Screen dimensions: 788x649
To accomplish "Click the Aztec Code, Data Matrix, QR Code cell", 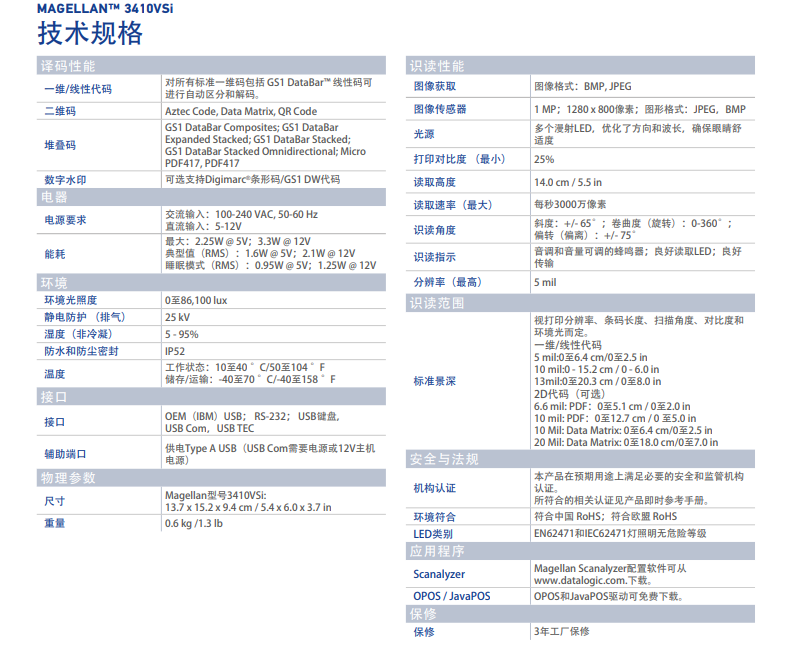I will [240, 111].
